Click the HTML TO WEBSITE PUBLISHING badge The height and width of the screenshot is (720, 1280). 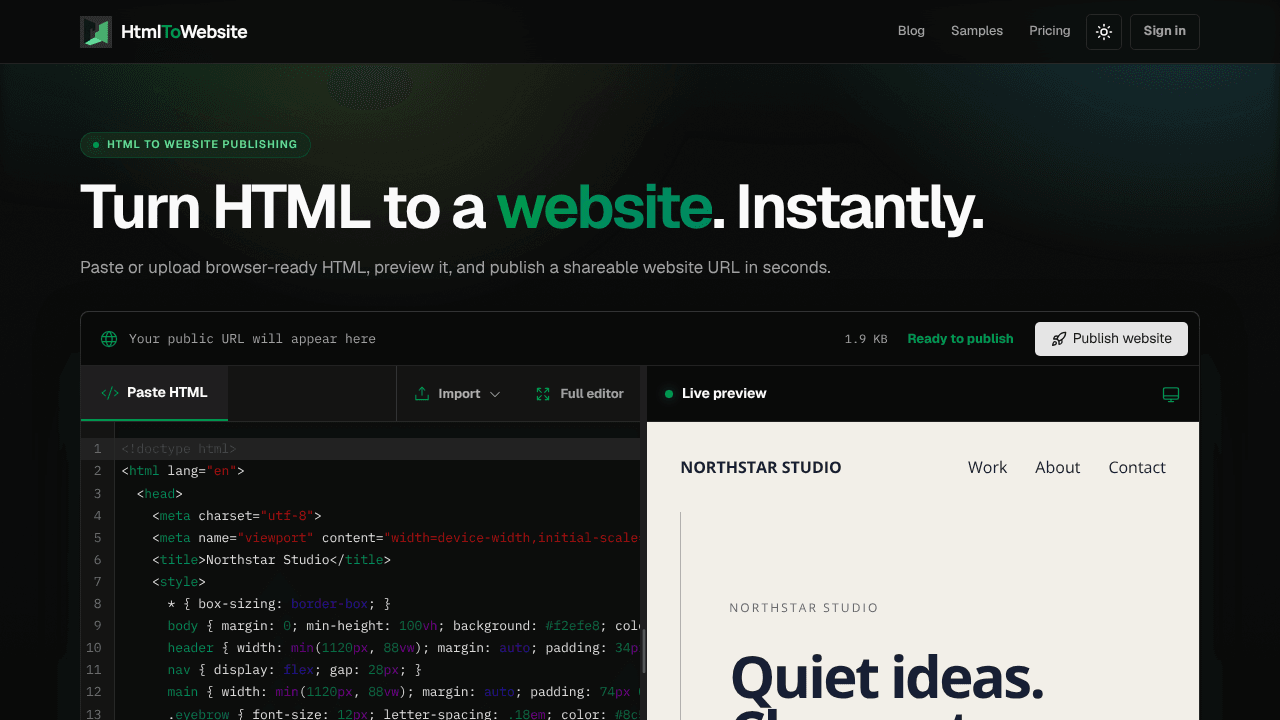(195, 145)
